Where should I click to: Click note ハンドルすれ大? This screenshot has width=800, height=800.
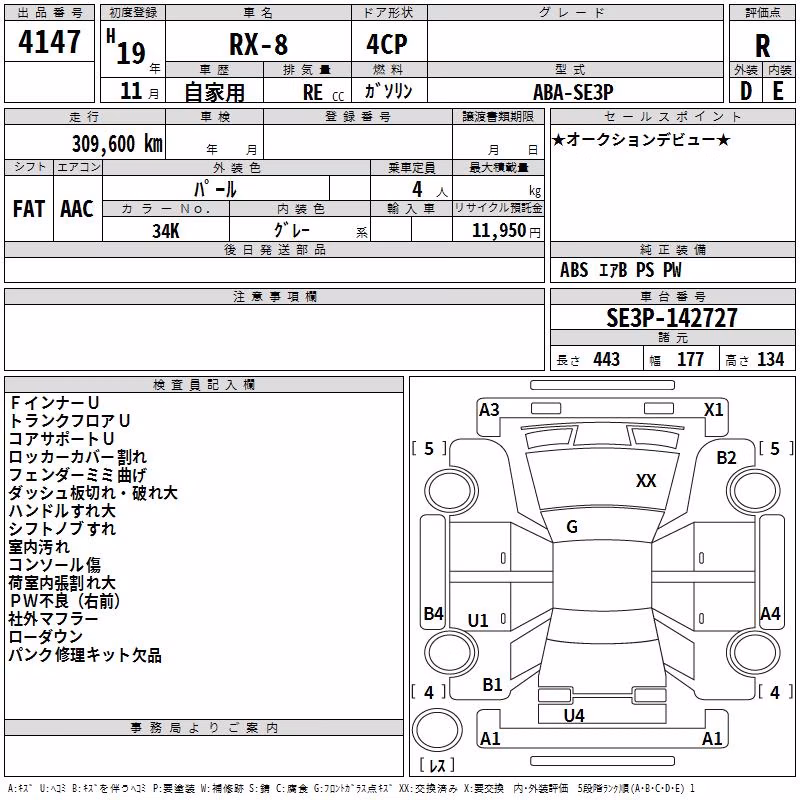(62, 511)
